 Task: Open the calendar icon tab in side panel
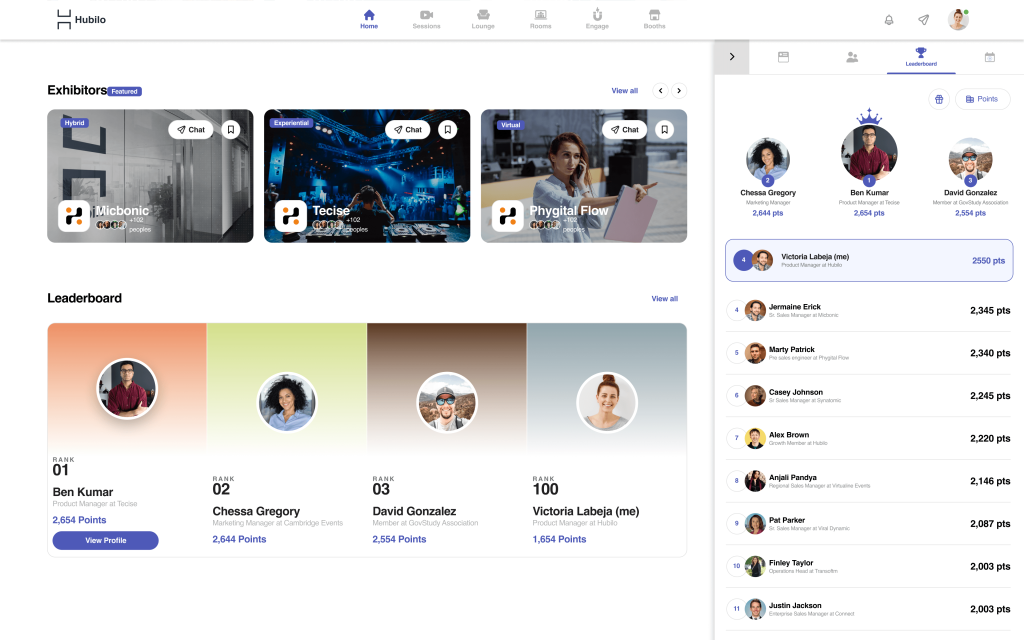[x=989, y=57]
